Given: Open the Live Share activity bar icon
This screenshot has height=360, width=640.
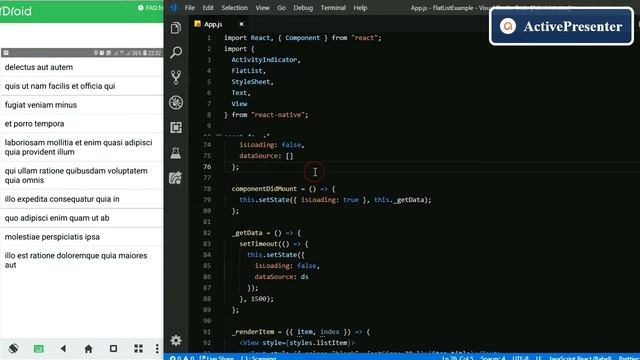Looking at the screenshot, I should (176, 178).
